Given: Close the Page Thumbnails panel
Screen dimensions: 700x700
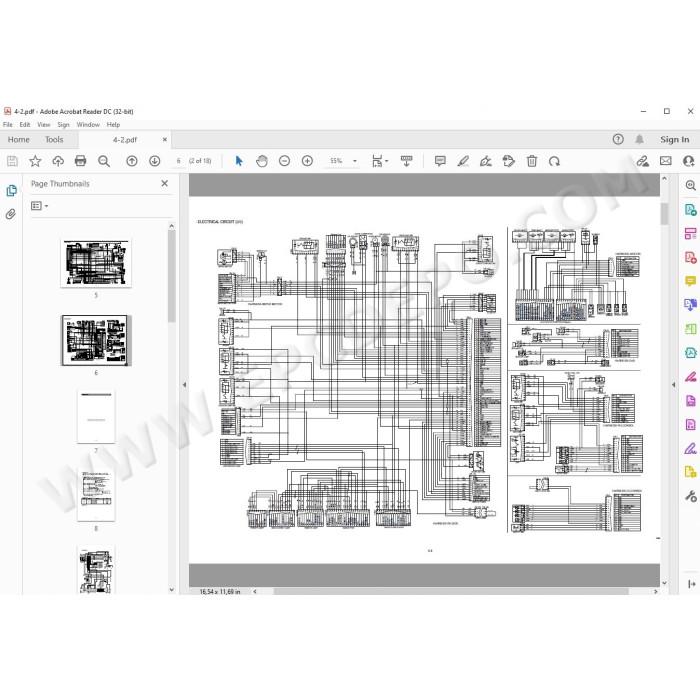Looking at the screenshot, I should (x=164, y=183).
